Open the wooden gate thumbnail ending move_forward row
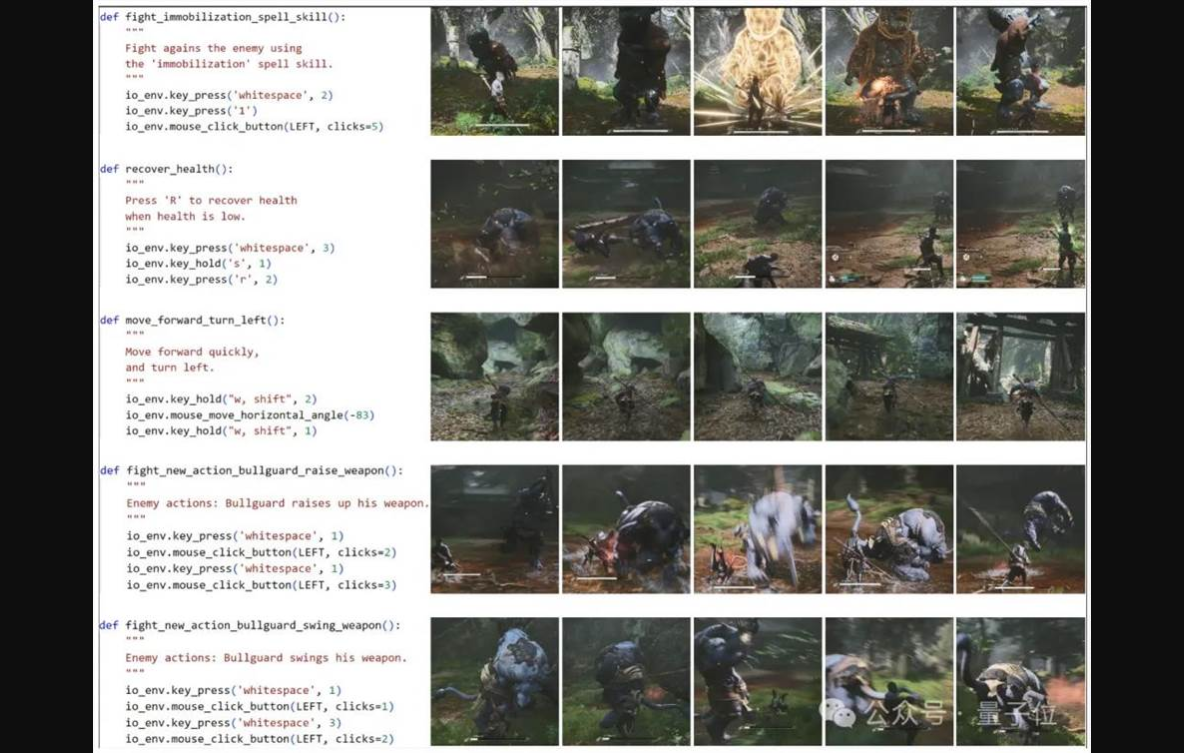This screenshot has width=1184, height=753. pyautogui.click(x=1020, y=377)
